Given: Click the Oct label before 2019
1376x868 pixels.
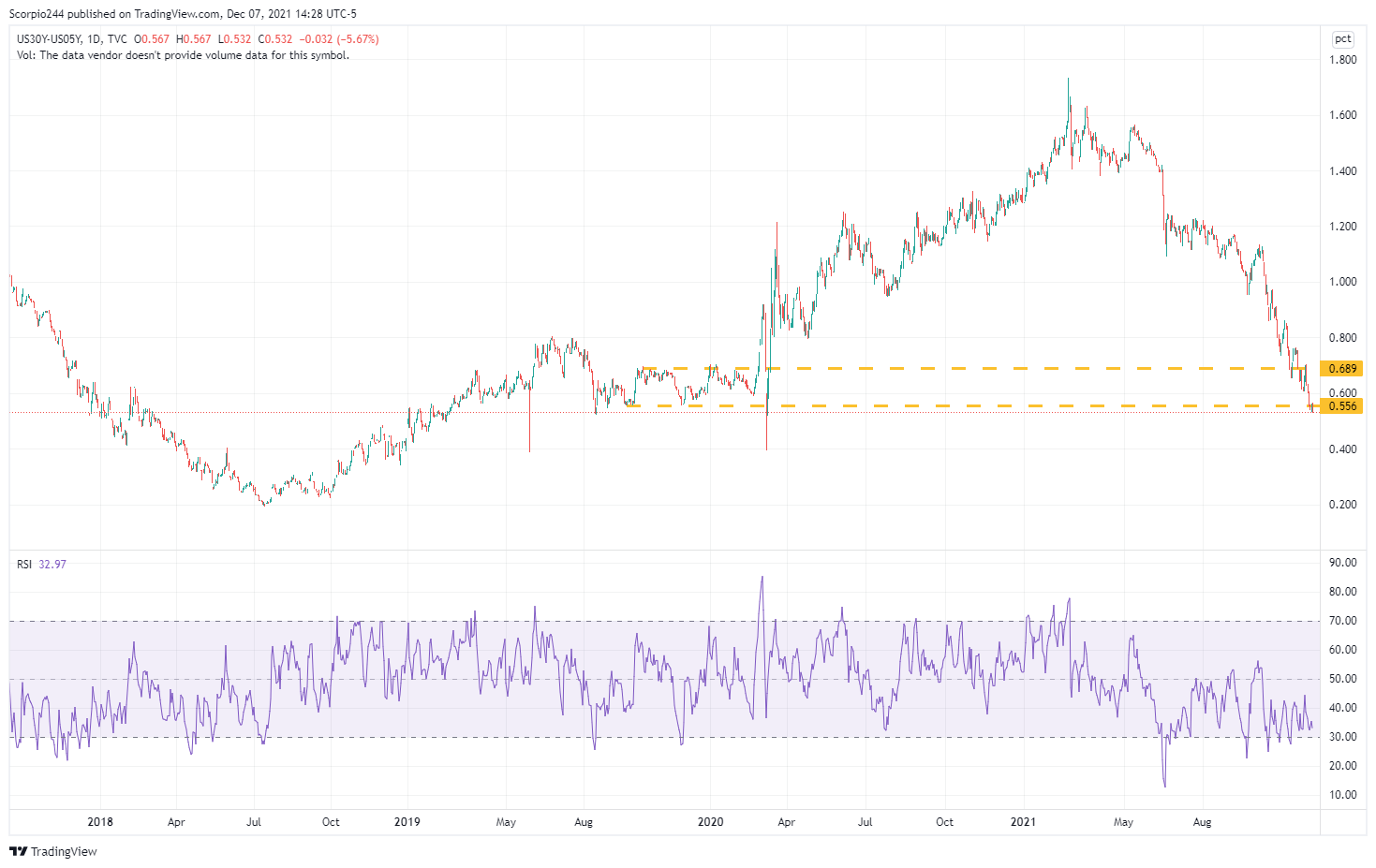Looking at the screenshot, I should [x=331, y=822].
